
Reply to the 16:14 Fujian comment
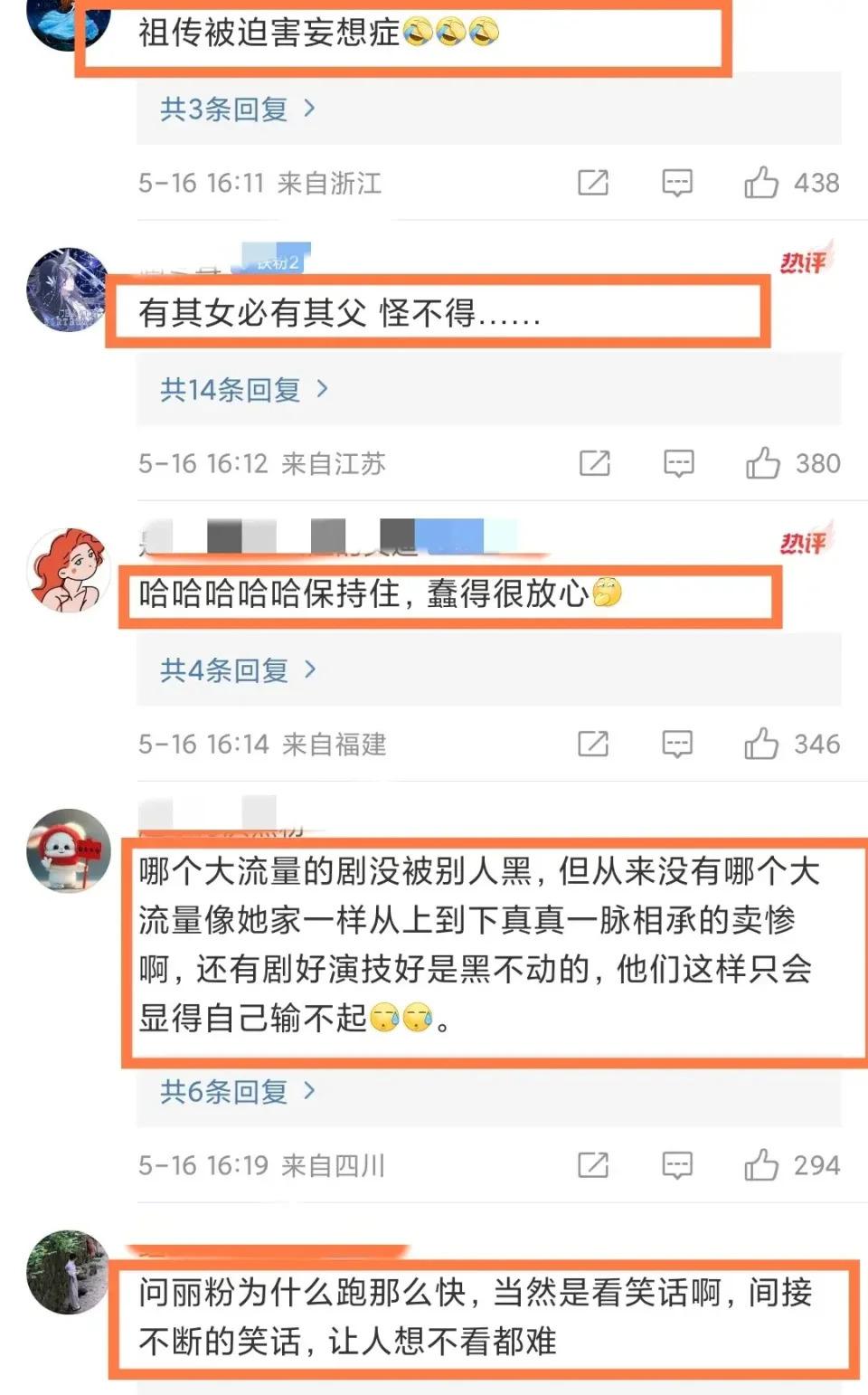coord(677,744)
